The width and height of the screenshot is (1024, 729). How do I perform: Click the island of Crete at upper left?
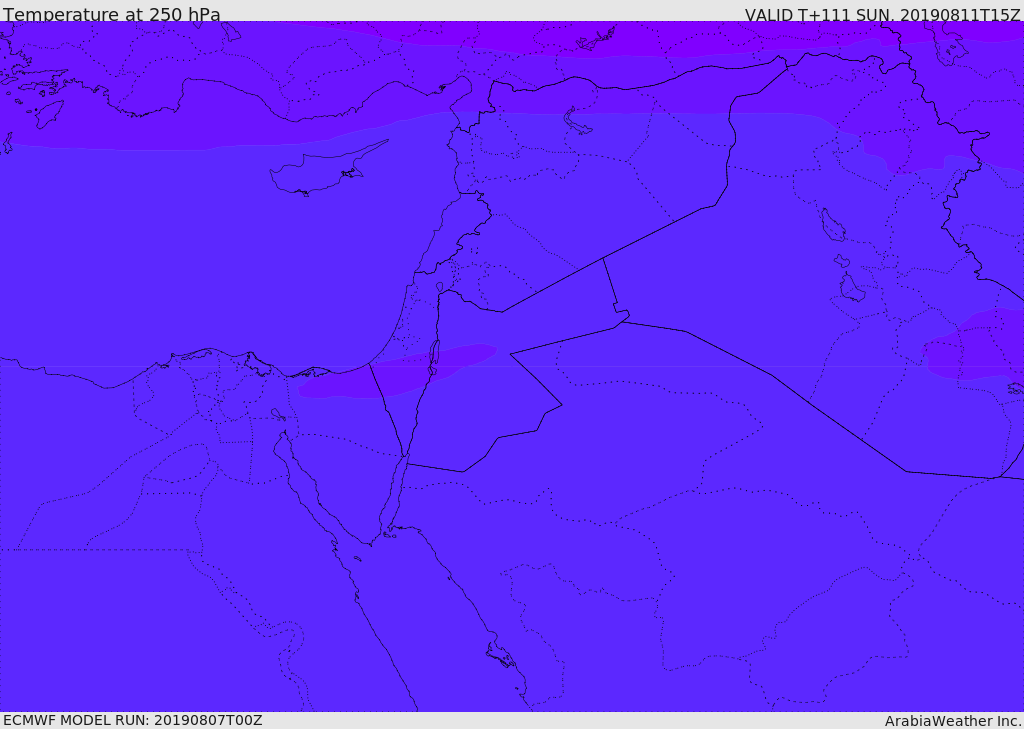49,114
